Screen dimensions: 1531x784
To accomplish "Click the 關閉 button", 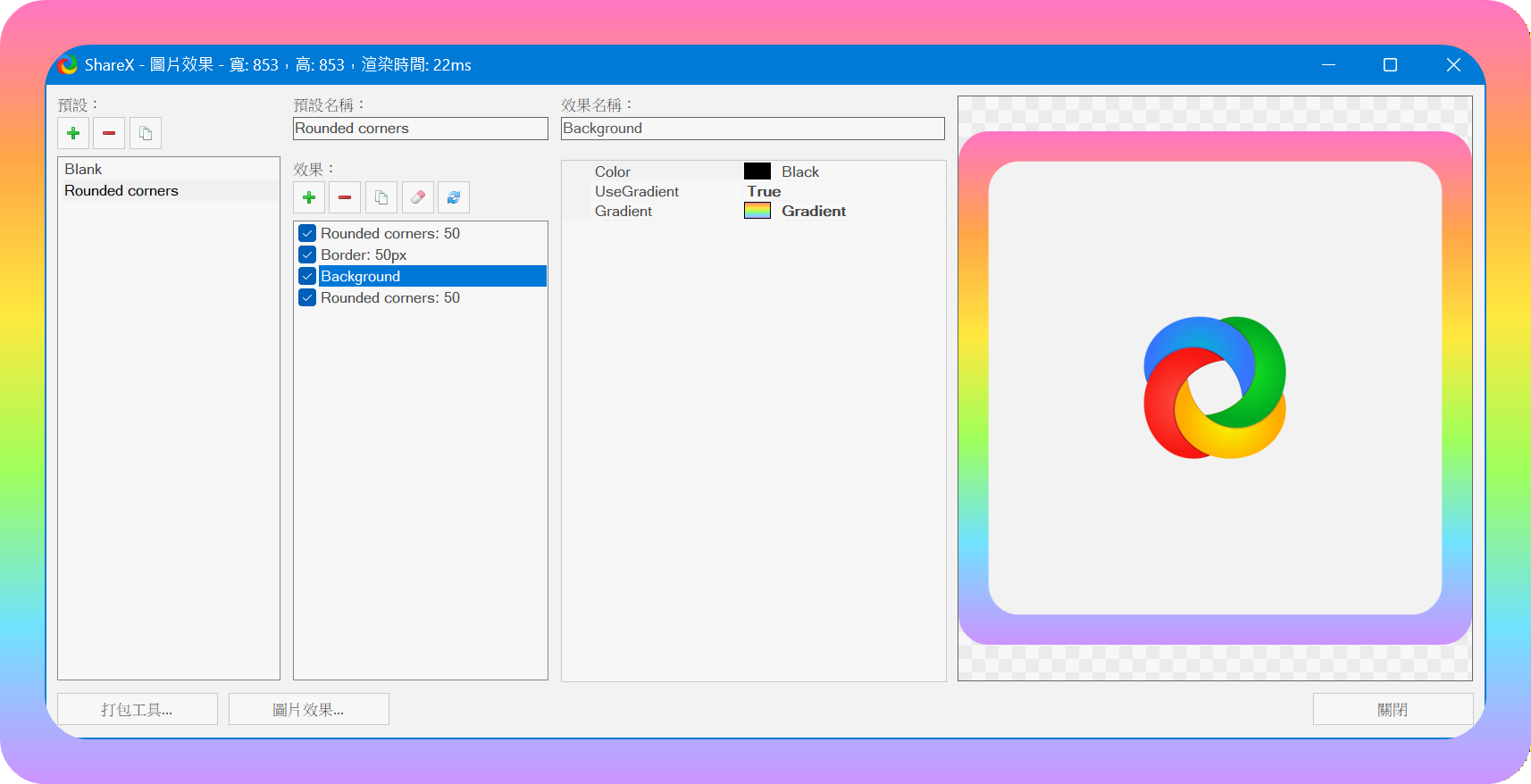I will pyautogui.click(x=1393, y=709).
